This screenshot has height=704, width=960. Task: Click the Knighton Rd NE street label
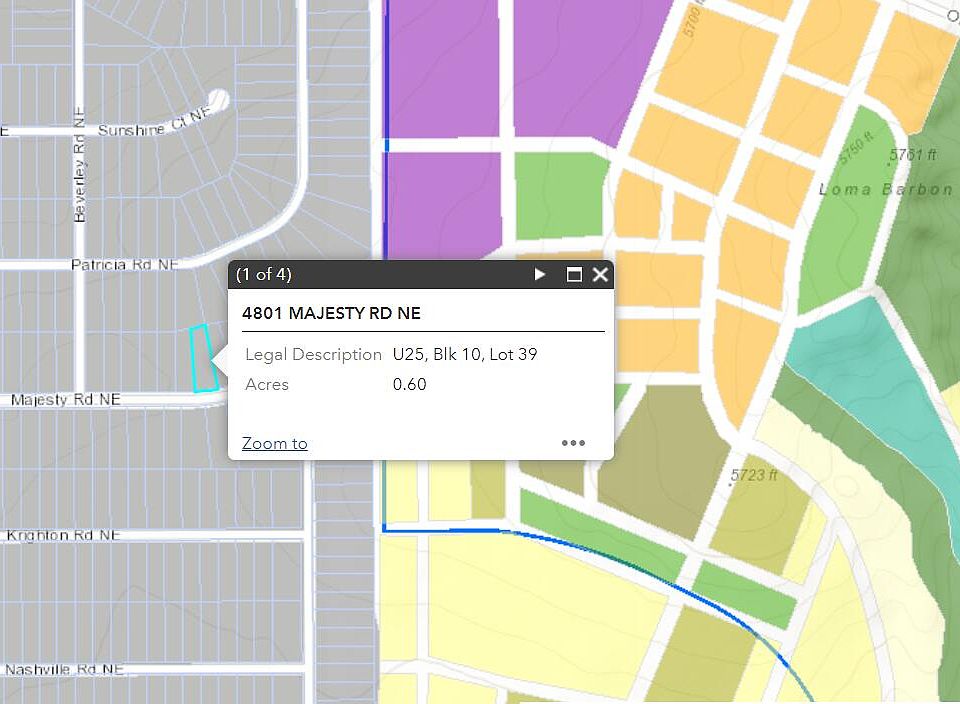(62, 535)
